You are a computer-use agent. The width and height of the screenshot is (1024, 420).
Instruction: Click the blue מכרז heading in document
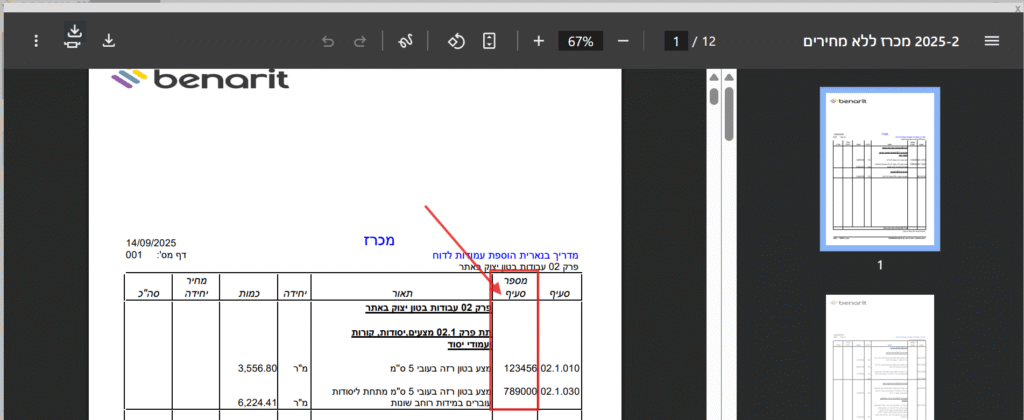coord(377,240)
